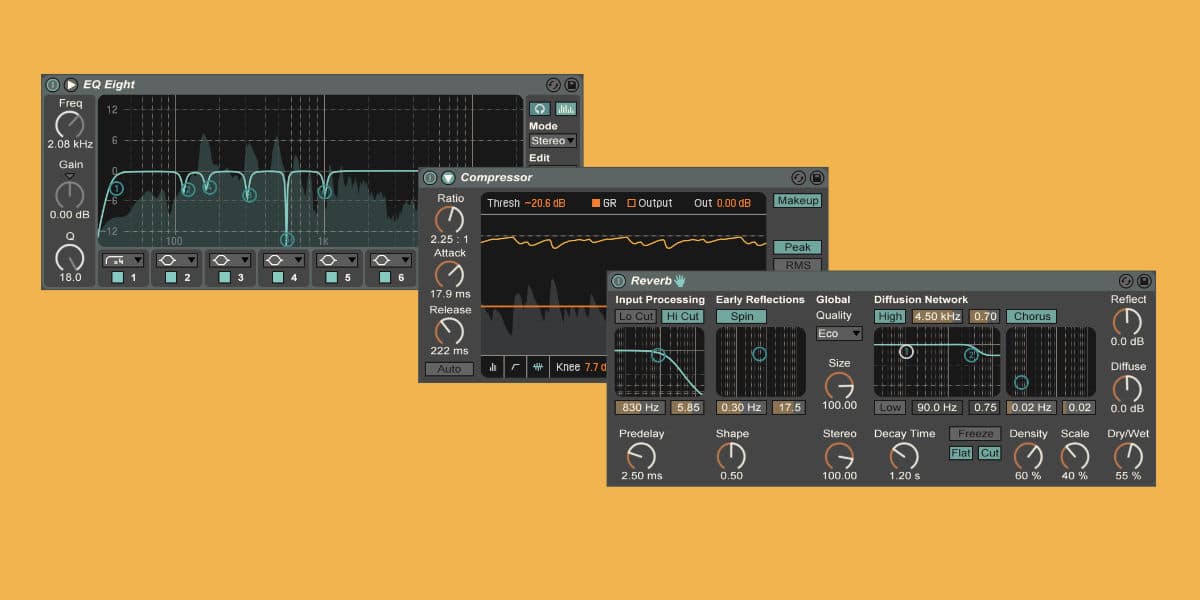This screenshot has width=1200, height=600.
Task: Click the Compressor save preset disk icon
Action: coord(816,178)
